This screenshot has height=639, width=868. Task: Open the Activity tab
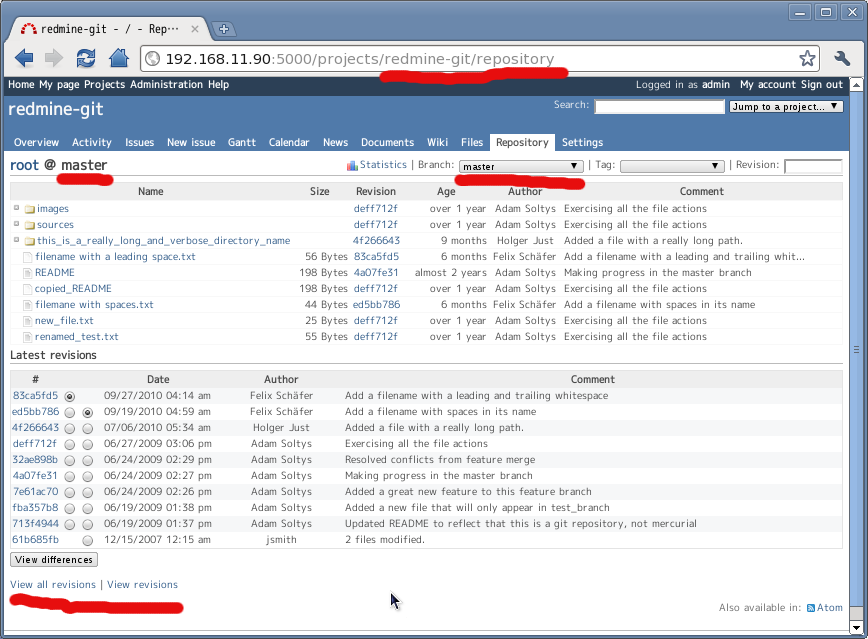click(x=92, y=142)
